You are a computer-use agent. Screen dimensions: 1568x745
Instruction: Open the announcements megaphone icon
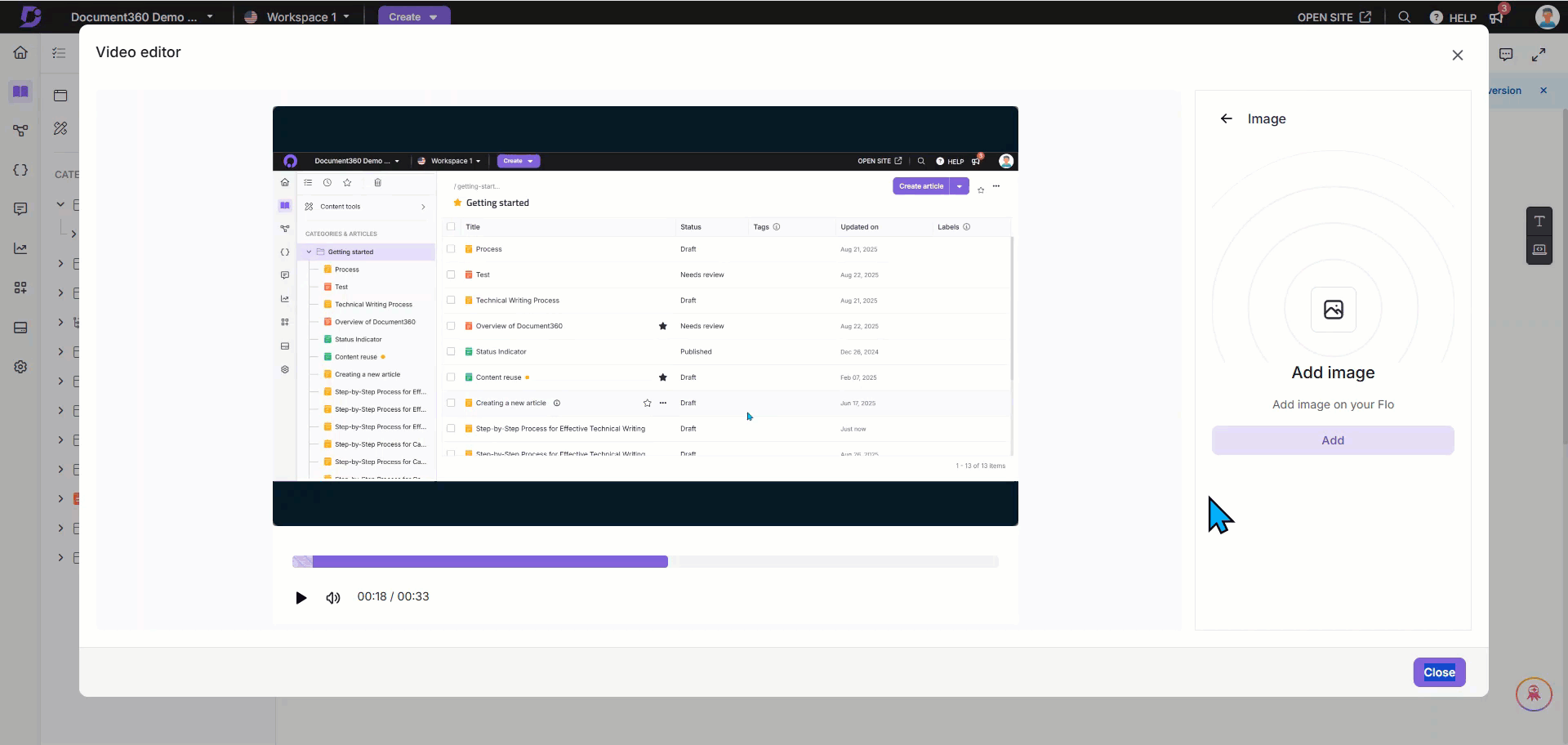coord(1496,17)
